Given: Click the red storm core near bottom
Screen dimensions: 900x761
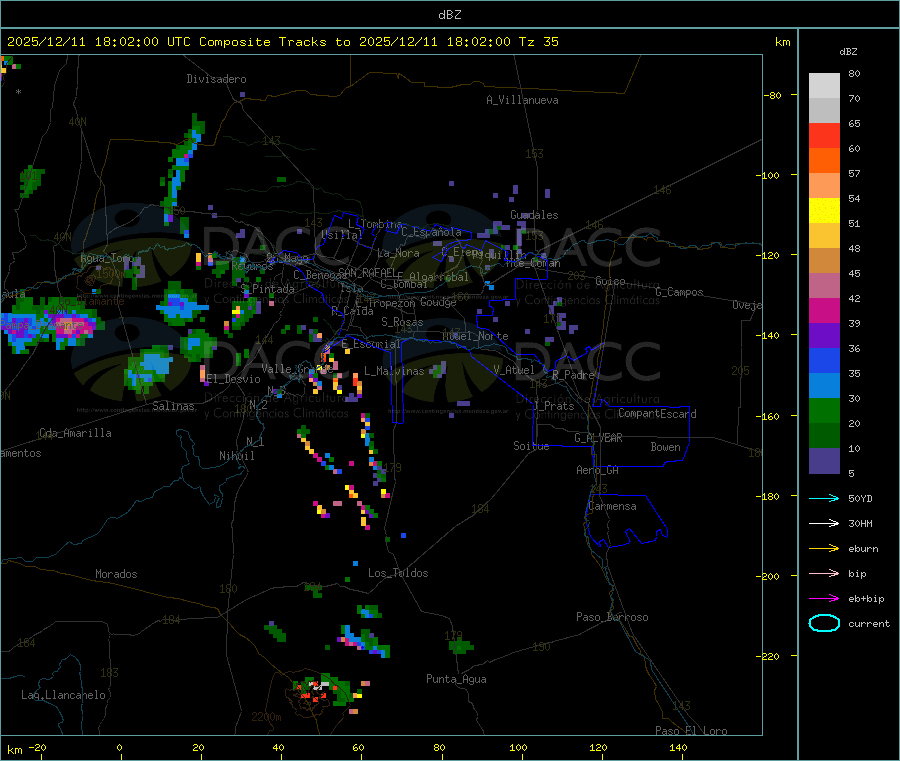Looking at the screenshot, I should pos(314,691).
